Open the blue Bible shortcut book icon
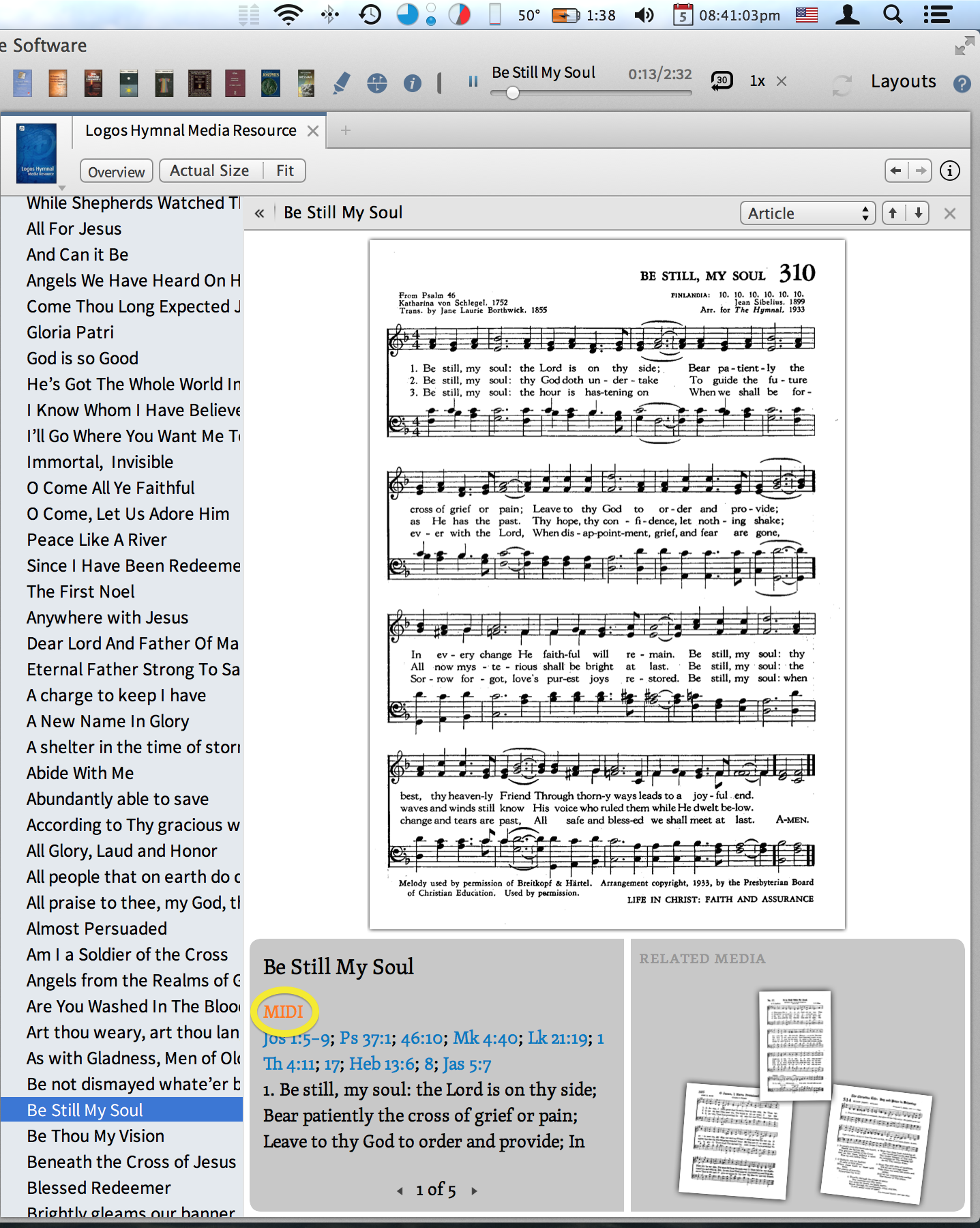Image resolution: width=980 pixels, height=1228 pixels. click(x=23, y=83)
